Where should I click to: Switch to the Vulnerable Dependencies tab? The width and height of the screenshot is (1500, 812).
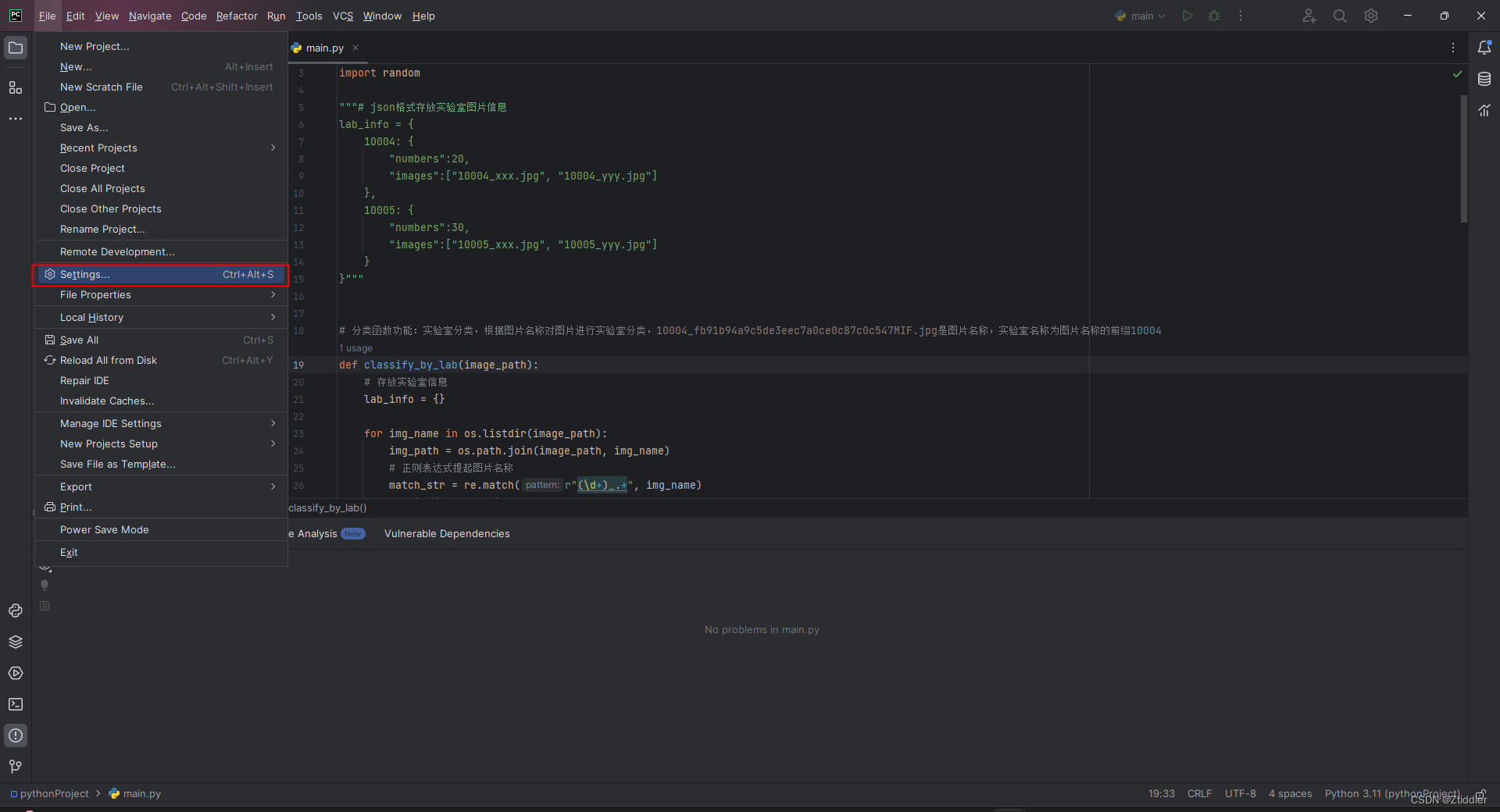click(x=446, y=534)
